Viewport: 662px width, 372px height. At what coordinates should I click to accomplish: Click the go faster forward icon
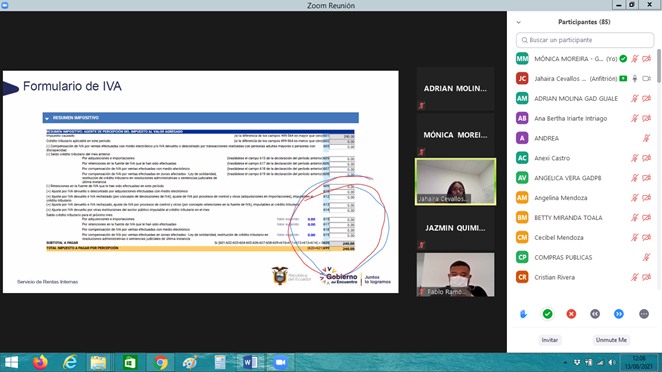[619, 314]
